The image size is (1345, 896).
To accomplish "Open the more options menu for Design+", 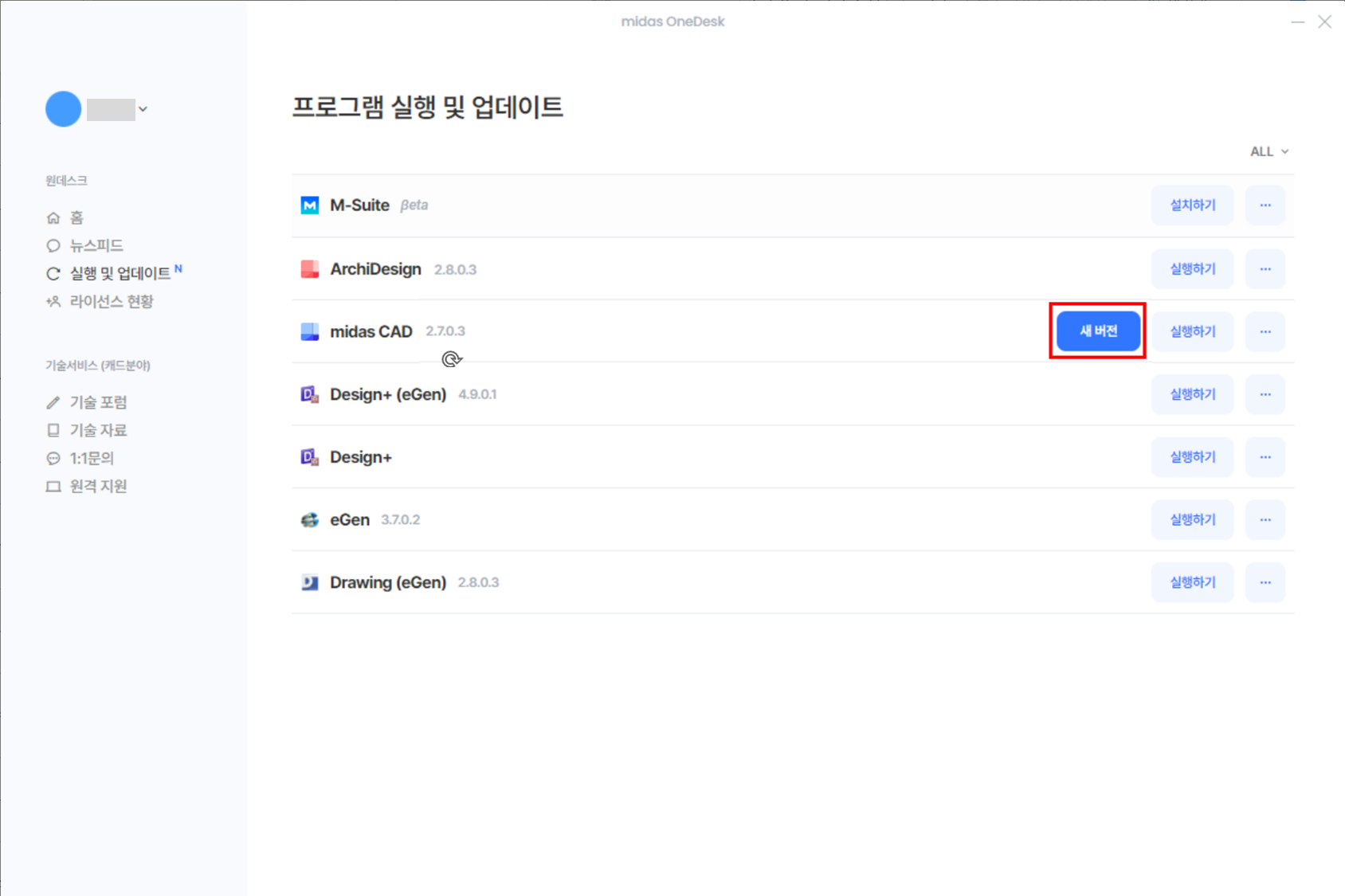I will [1265, 457].
